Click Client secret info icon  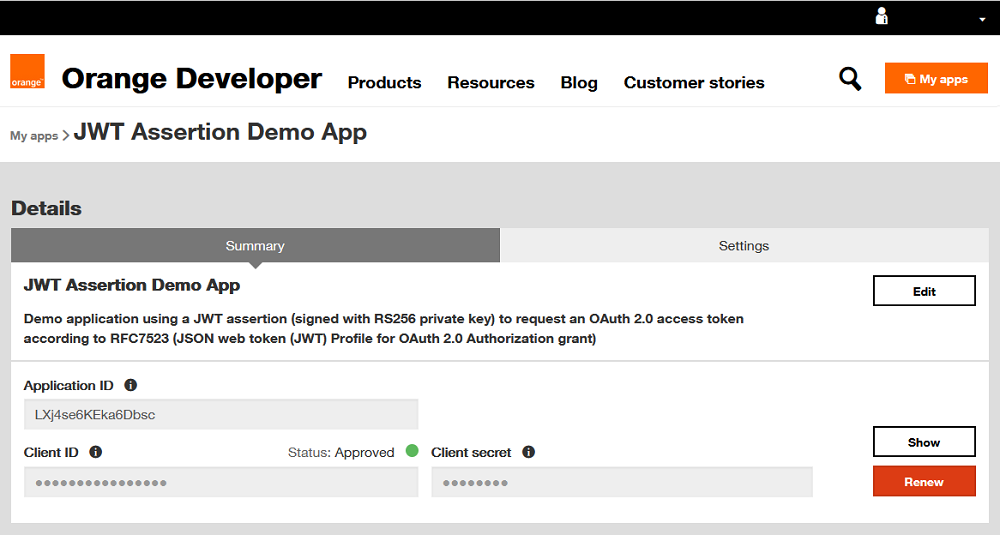coord(529,452)
